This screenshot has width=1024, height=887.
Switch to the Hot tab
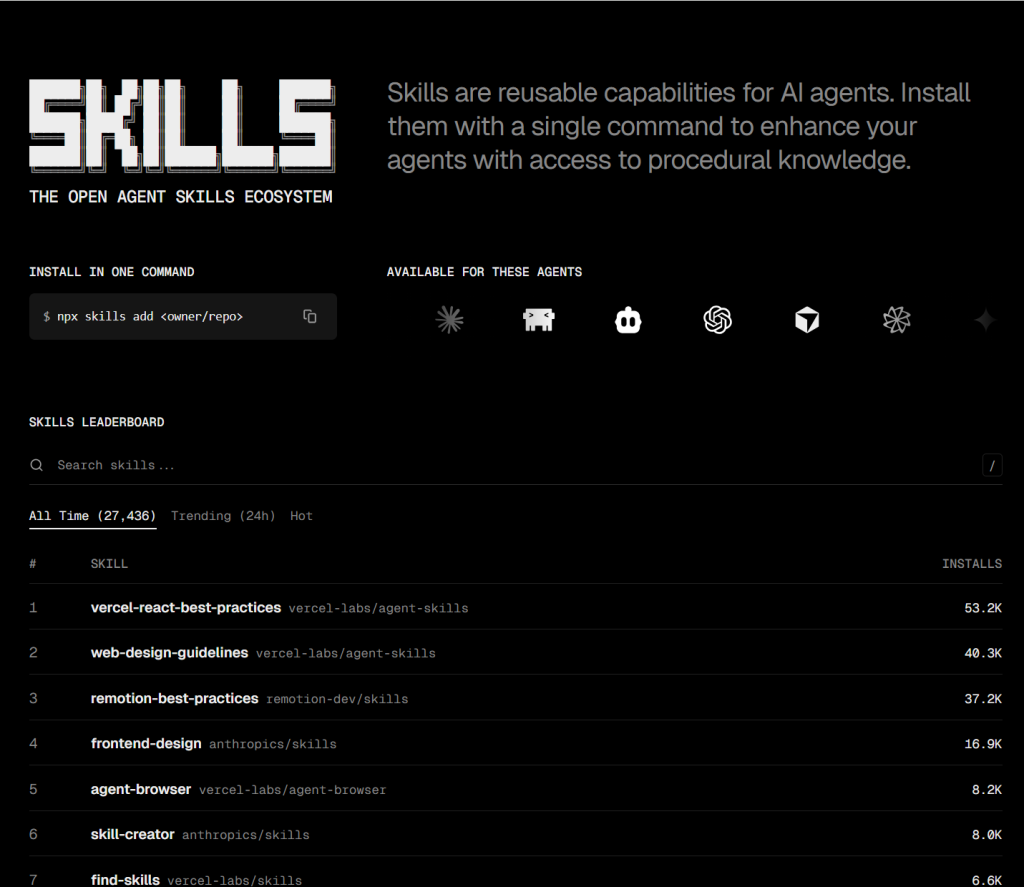coord(301,516)
